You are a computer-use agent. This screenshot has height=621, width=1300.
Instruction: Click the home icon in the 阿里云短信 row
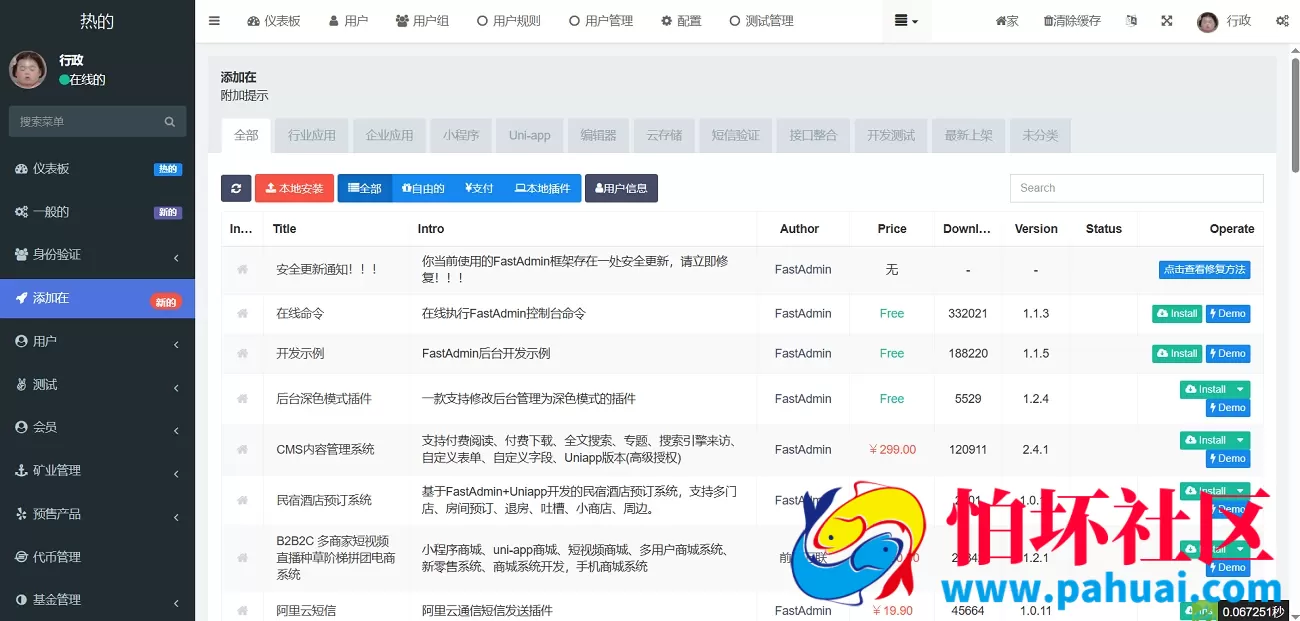(x=242, y=610)
